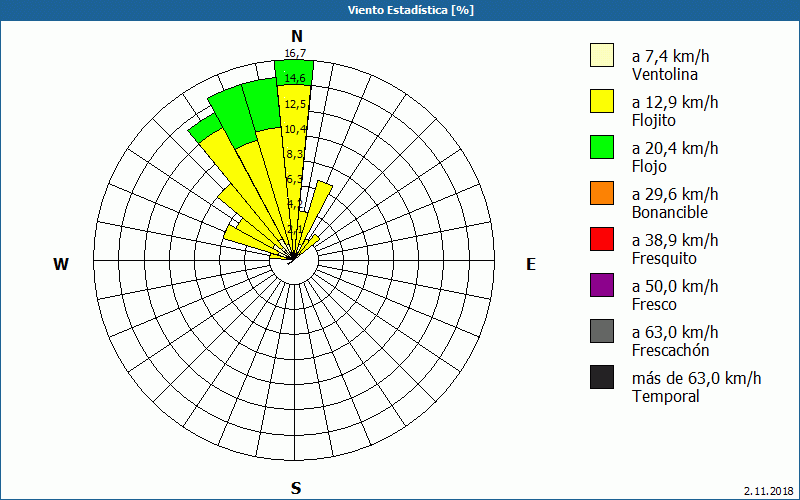Click the W compass label
Image resolution: width=800 pixels, height=500 pixels.
[61, 264]
